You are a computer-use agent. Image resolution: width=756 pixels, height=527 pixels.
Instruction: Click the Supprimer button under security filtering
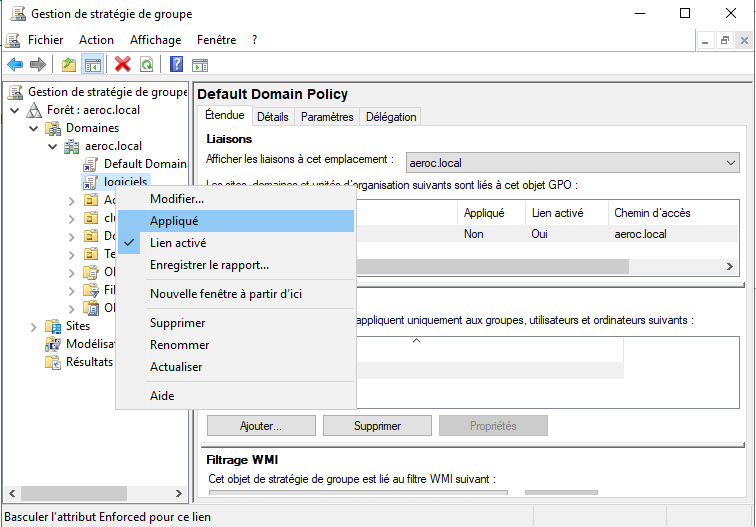coord(377,426)
